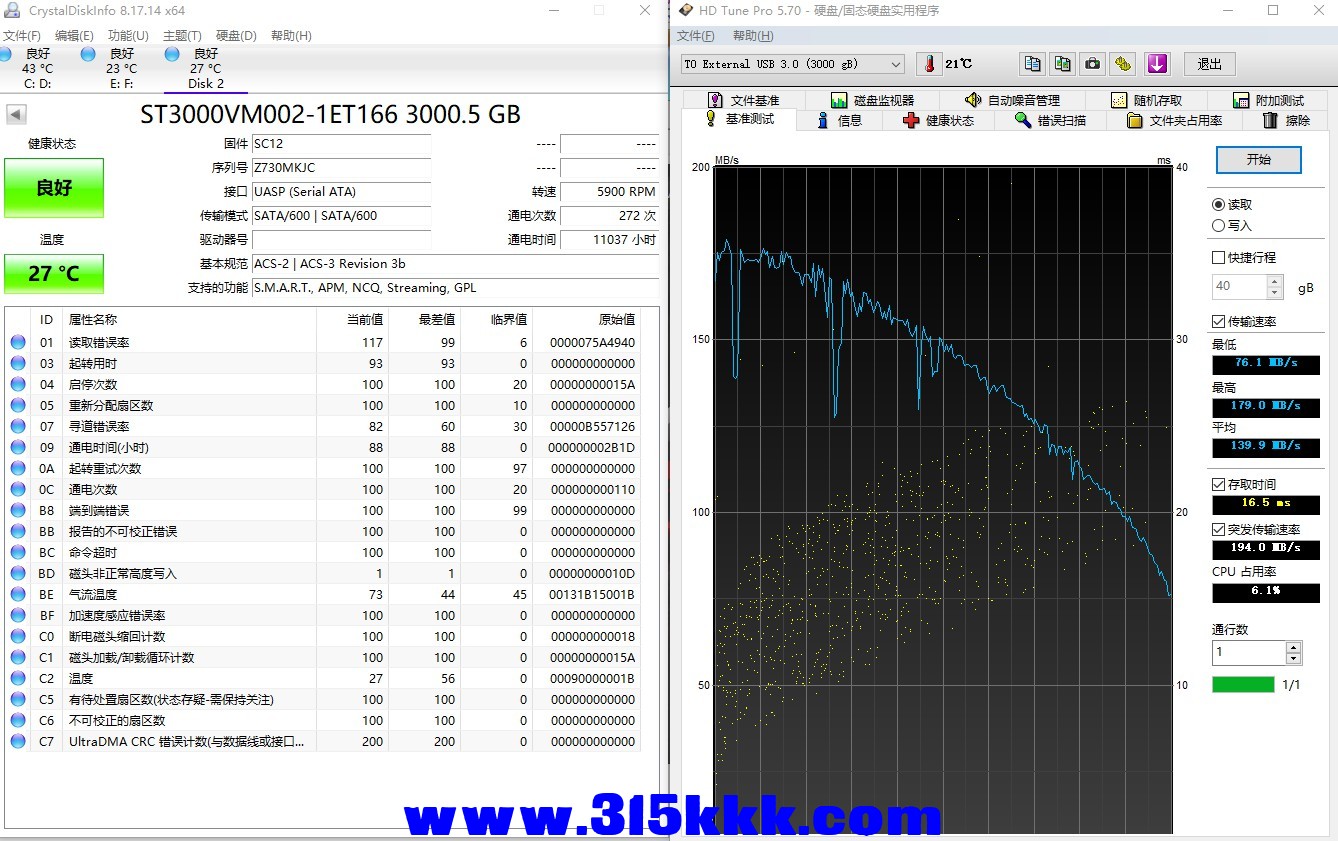
Task: Click the CrystalDiskInfo title bar app icon
Action: point(13,10)
